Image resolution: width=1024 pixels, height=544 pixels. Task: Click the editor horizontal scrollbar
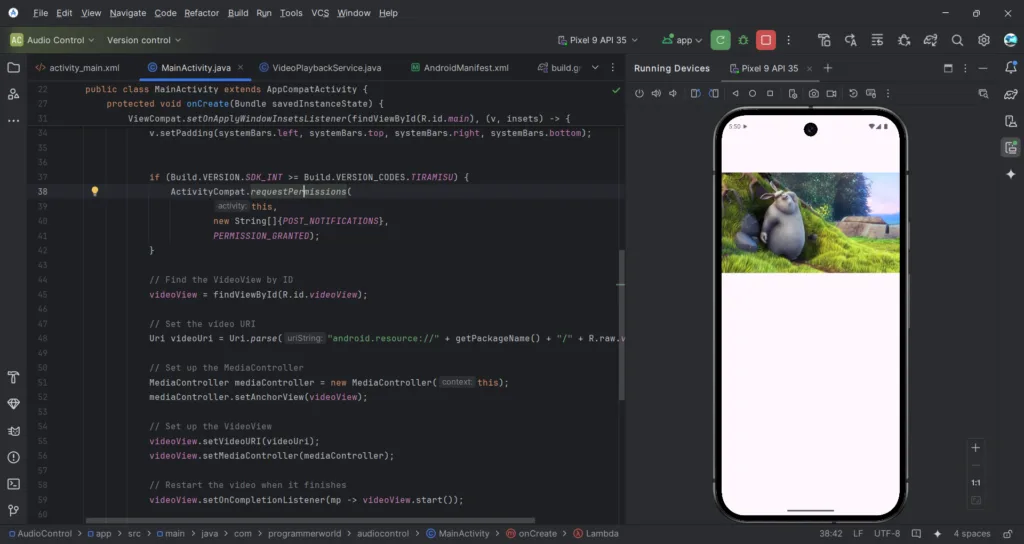(x=350, y=520)
